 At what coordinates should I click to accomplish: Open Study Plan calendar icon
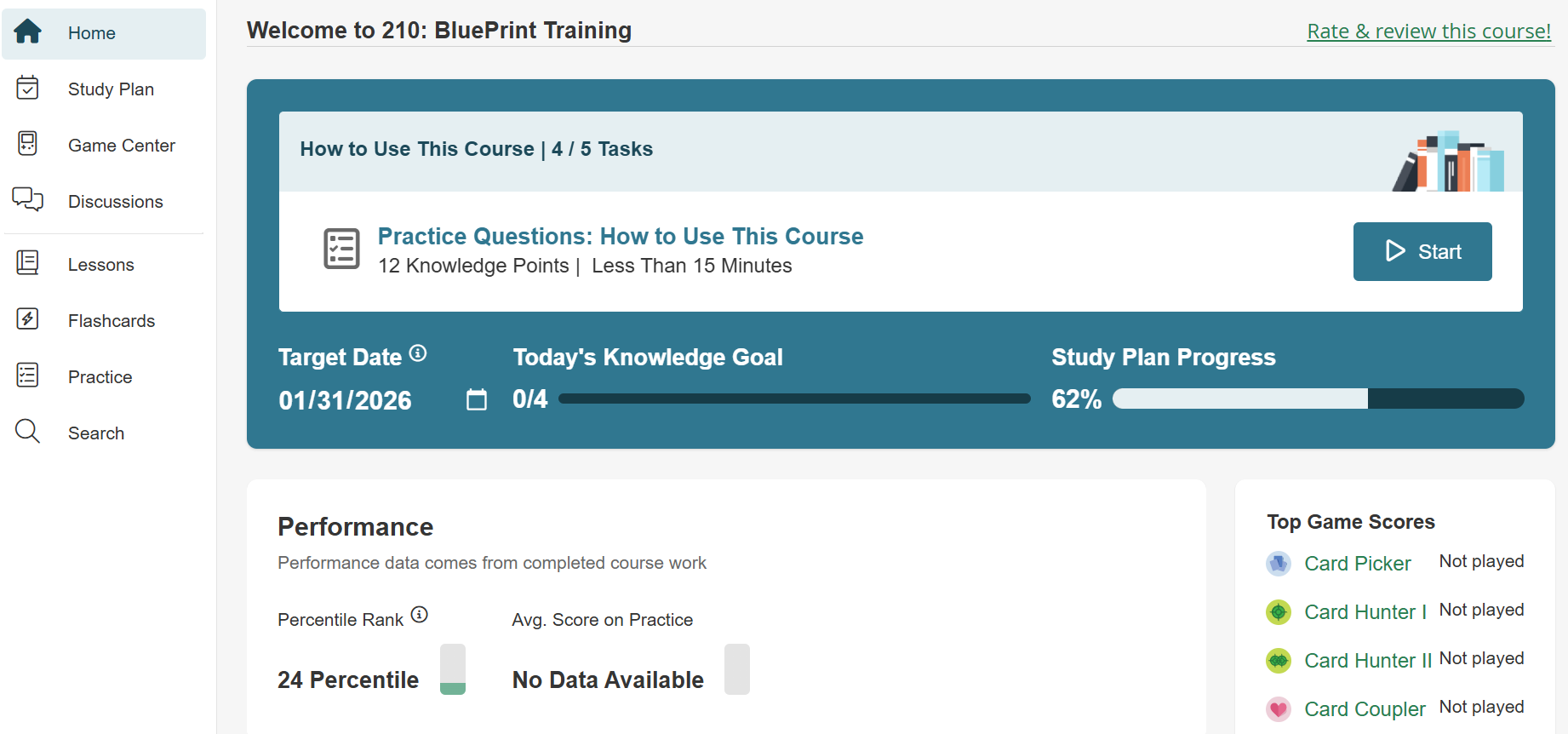[x=27, y=88]
